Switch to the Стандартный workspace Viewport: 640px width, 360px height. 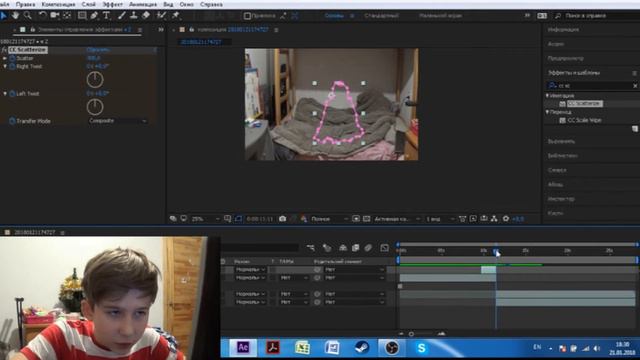[381, 16]
